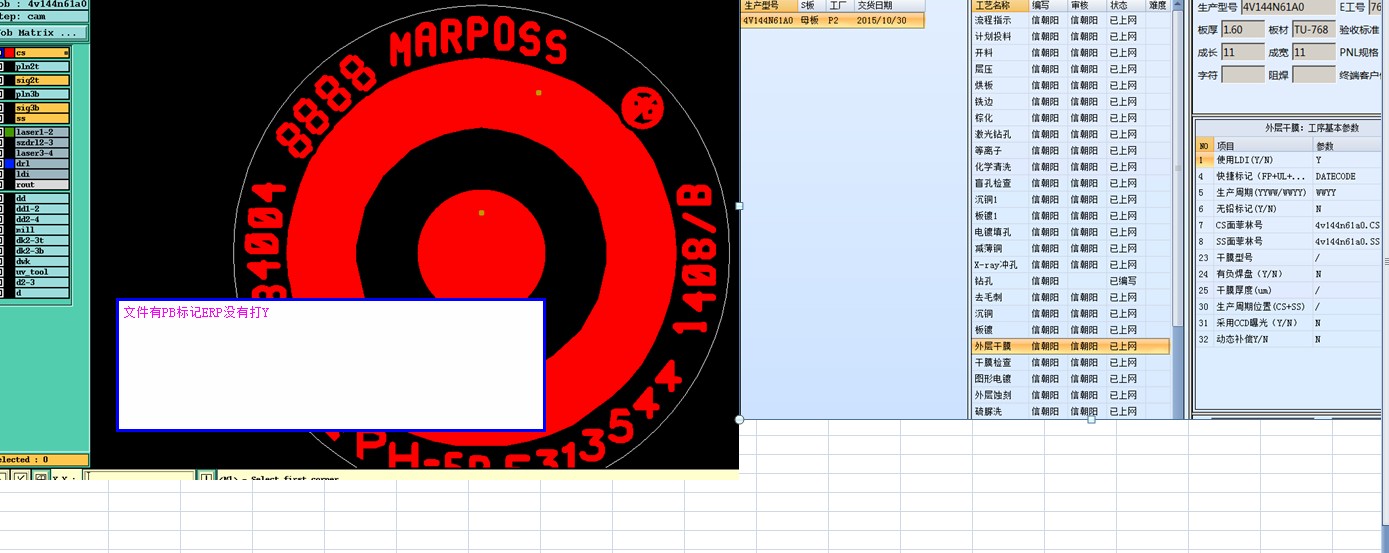Click the 生产型号 column header
Viewport: 1389px width, 553px height.
(768, 6)
